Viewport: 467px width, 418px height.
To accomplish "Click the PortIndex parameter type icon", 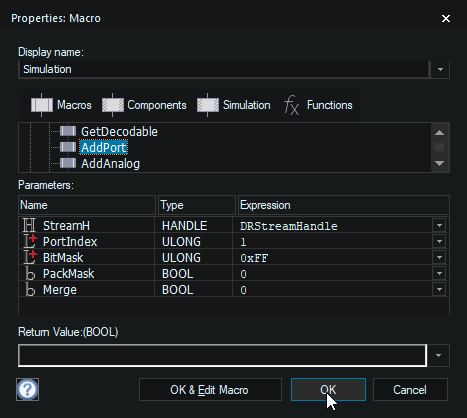I will (x=30, y=241).
